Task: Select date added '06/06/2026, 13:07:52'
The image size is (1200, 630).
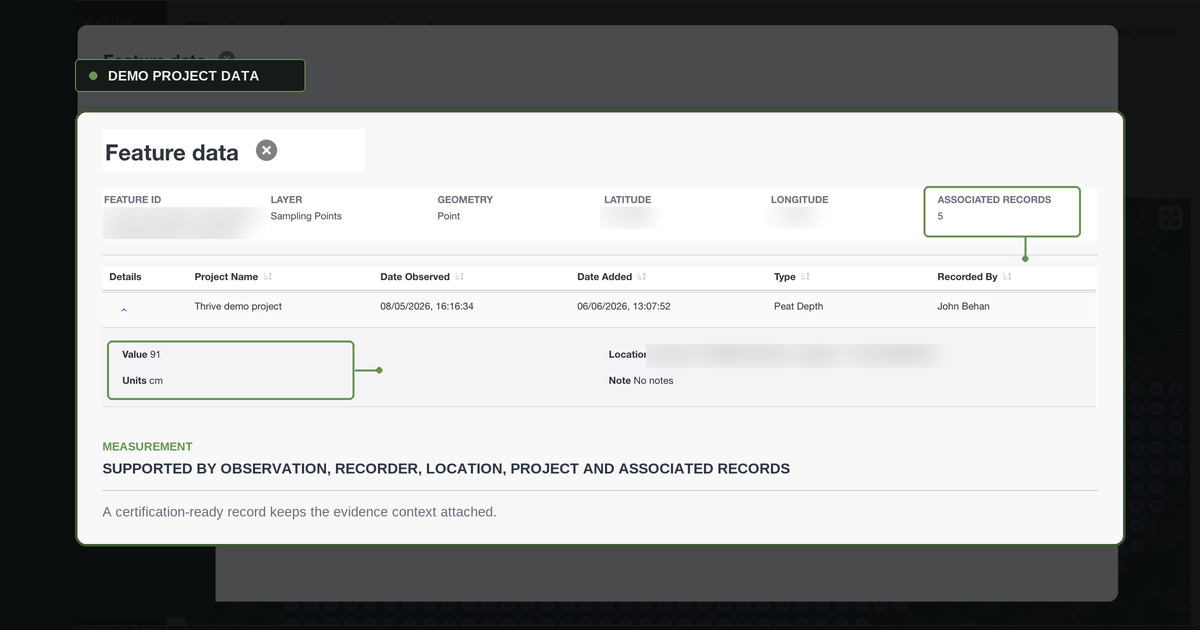Action: coord(624,307)
